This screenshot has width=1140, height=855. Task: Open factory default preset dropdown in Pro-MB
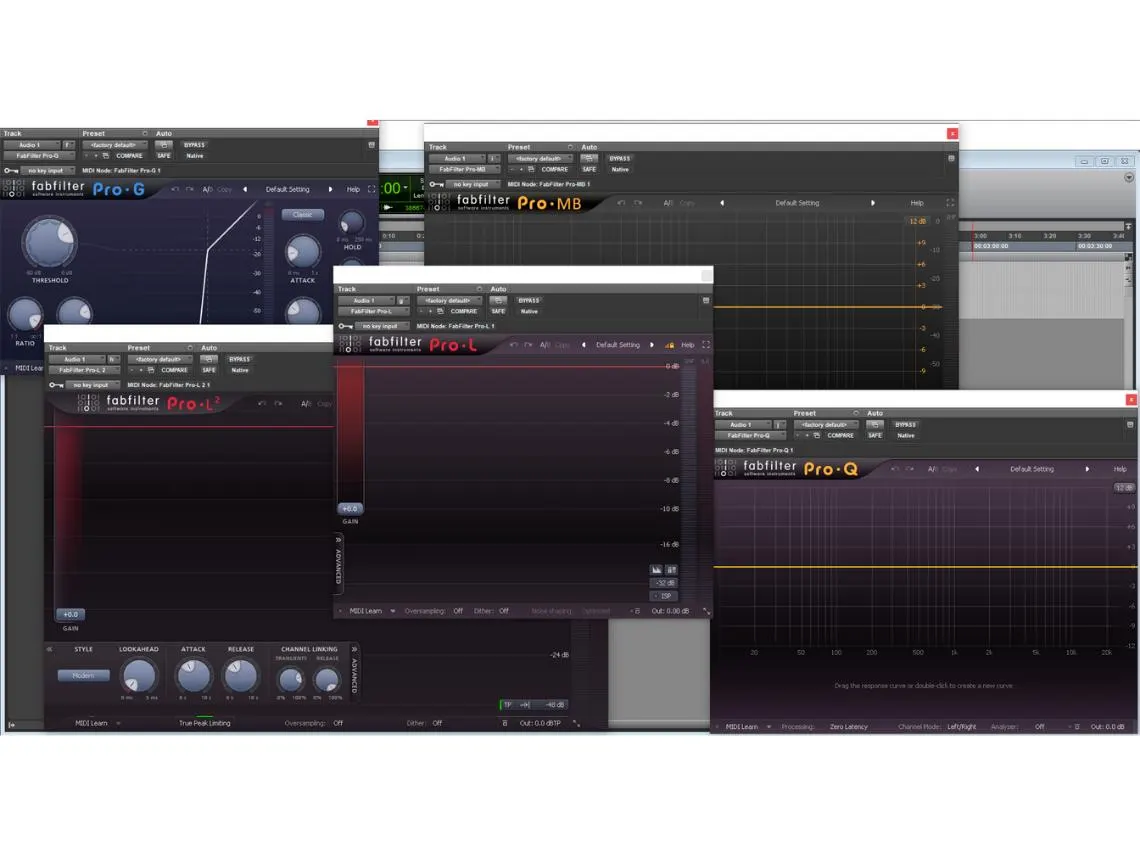click(540, 158)
